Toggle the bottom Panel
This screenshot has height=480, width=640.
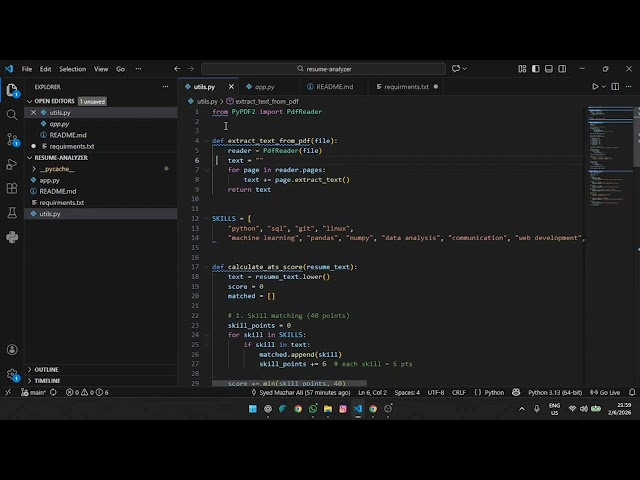(549, 69)
